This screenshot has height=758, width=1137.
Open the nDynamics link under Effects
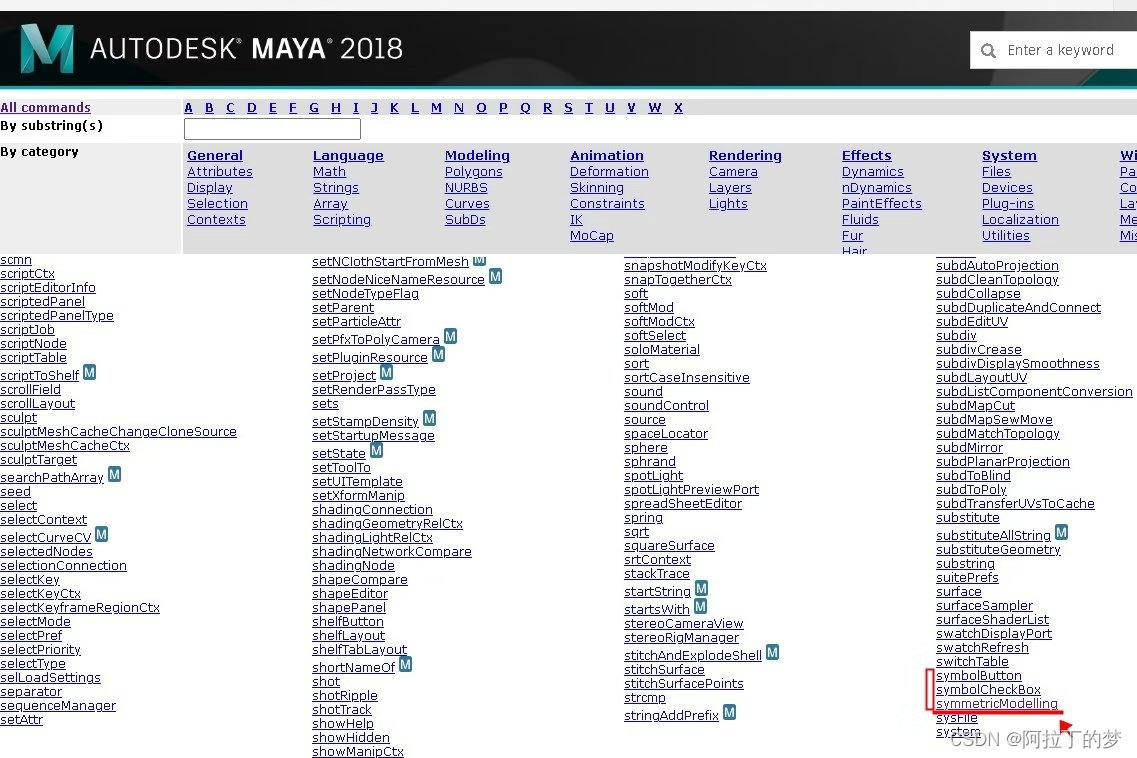877,187
